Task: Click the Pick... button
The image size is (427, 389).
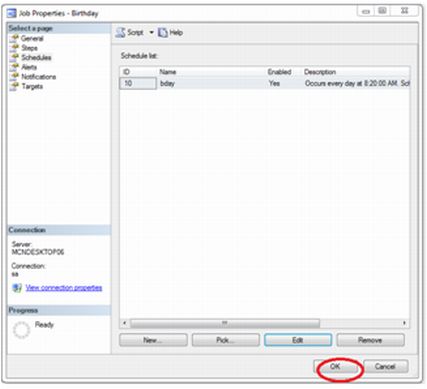Action: 226,340
